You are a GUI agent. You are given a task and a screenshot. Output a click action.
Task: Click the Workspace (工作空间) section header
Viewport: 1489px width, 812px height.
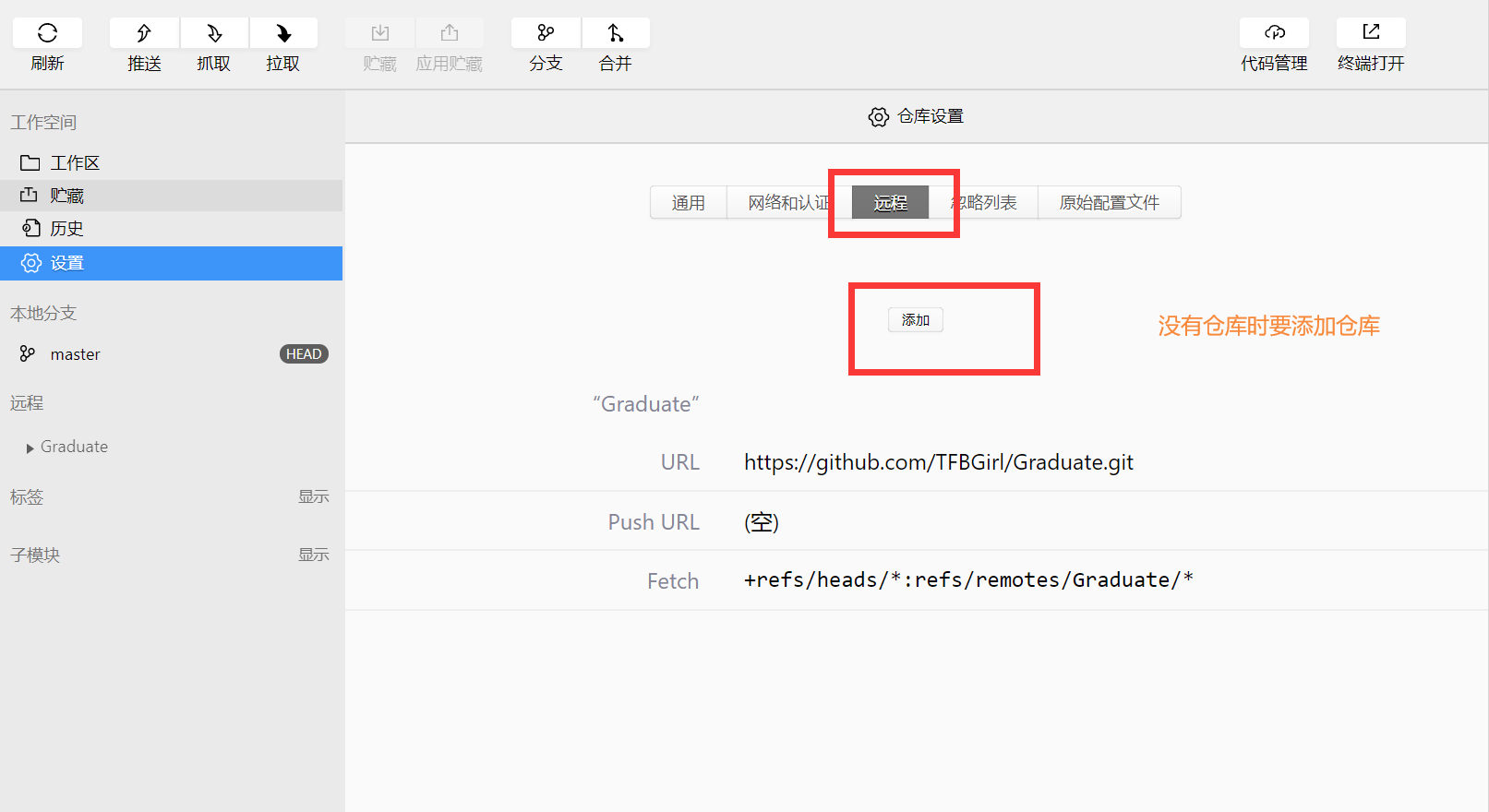(43, 123)
